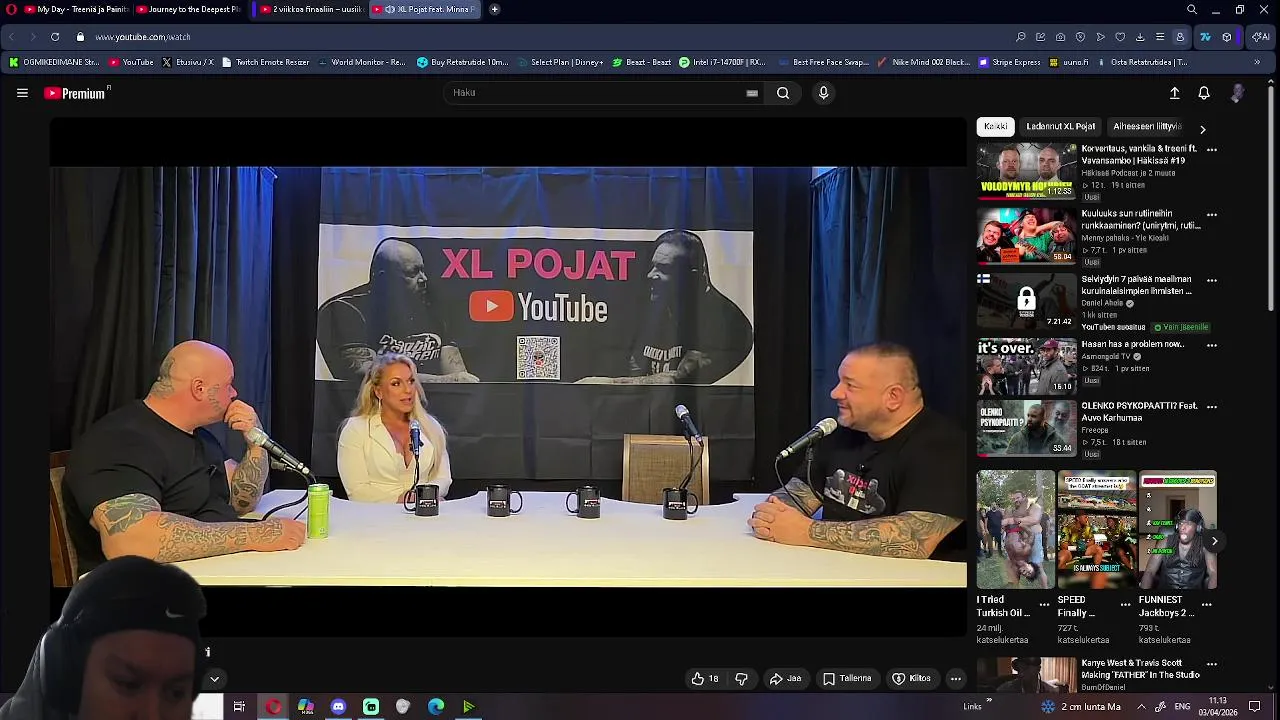Open FUNNIEST Jackboys 2 Short
Screen dimensions: 1280x720
point(1177,530)
